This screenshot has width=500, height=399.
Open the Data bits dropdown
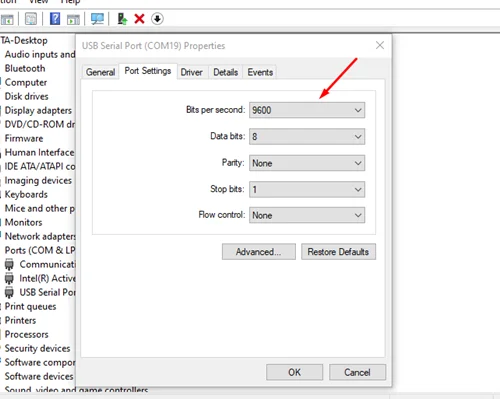coord(307,137)
